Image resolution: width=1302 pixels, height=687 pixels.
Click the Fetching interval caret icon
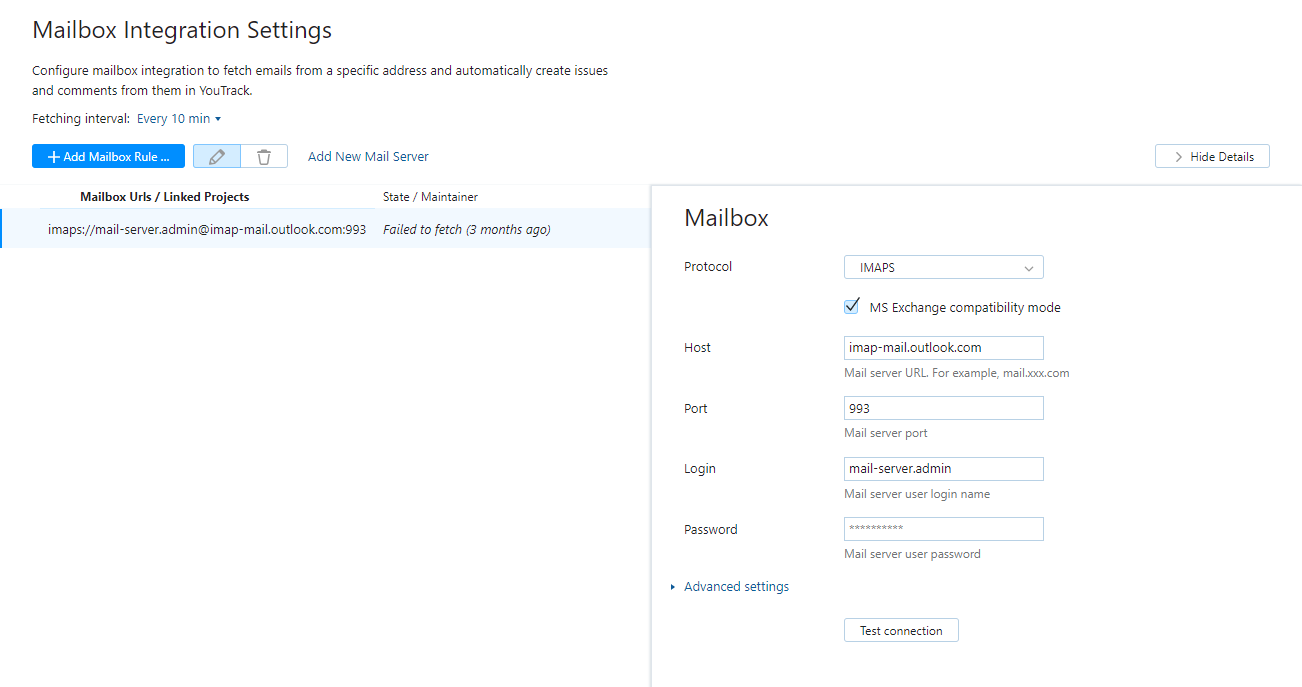tap(218, 118)
